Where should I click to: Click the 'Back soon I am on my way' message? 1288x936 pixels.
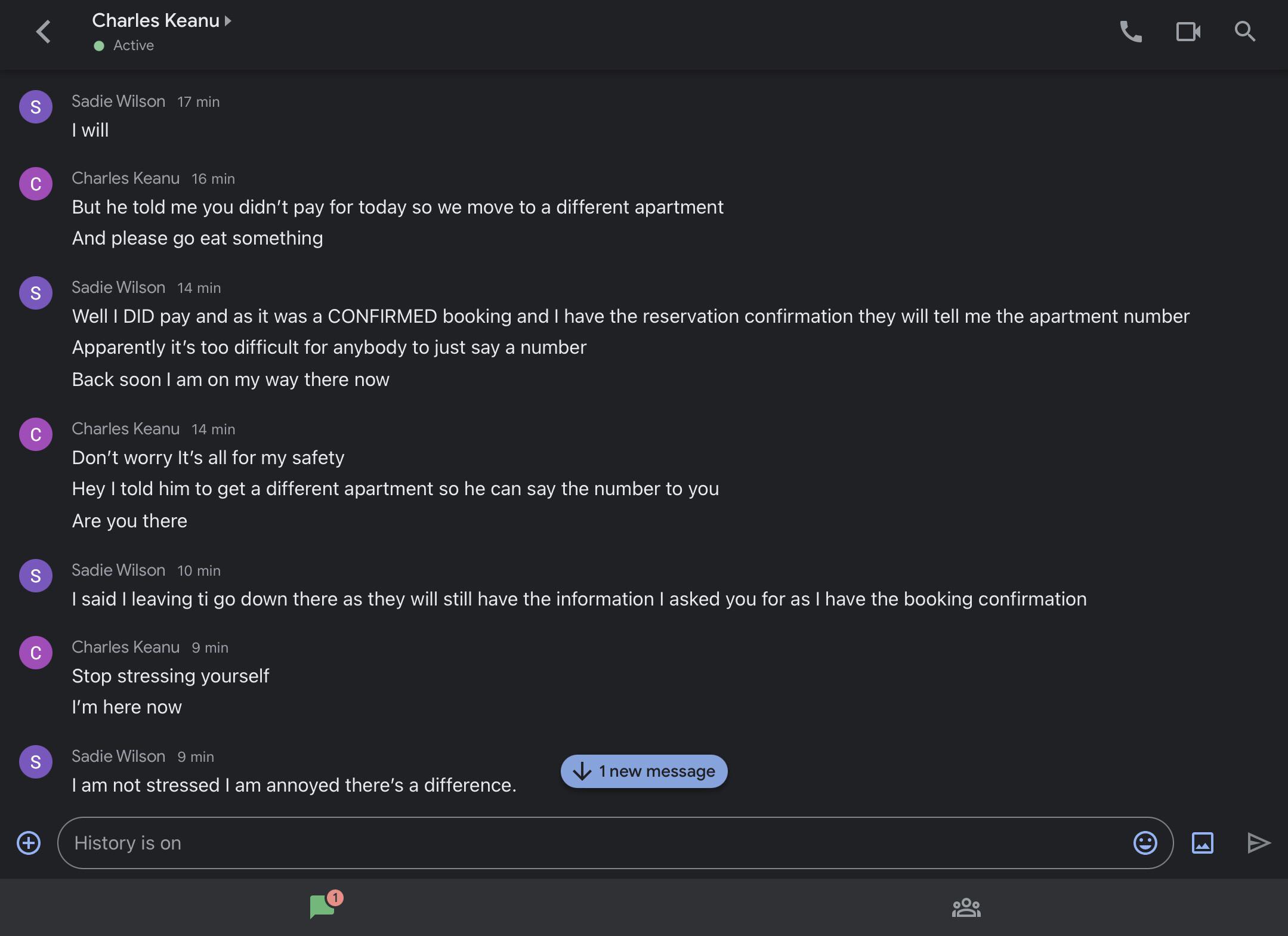[x=230, y=379]
